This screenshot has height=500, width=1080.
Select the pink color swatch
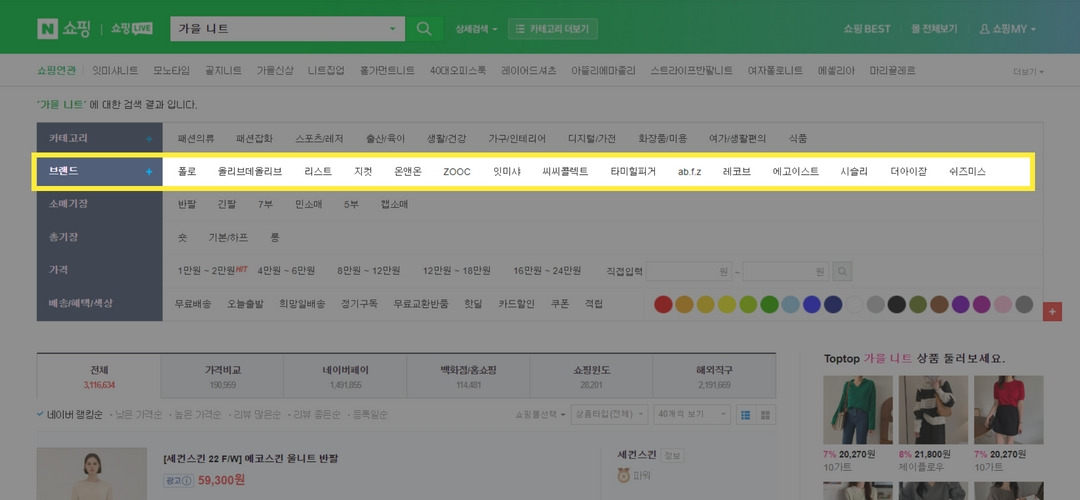point(1003,304)
